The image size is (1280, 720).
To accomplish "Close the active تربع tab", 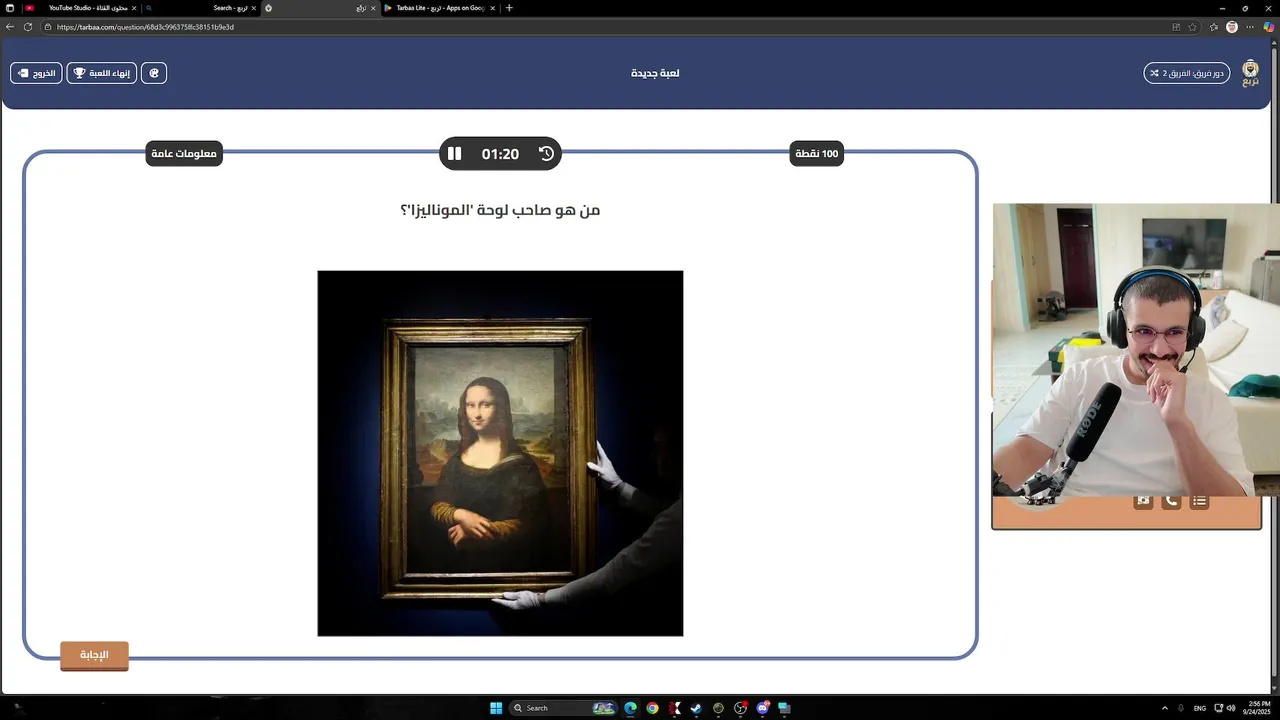I will [373, 8].
